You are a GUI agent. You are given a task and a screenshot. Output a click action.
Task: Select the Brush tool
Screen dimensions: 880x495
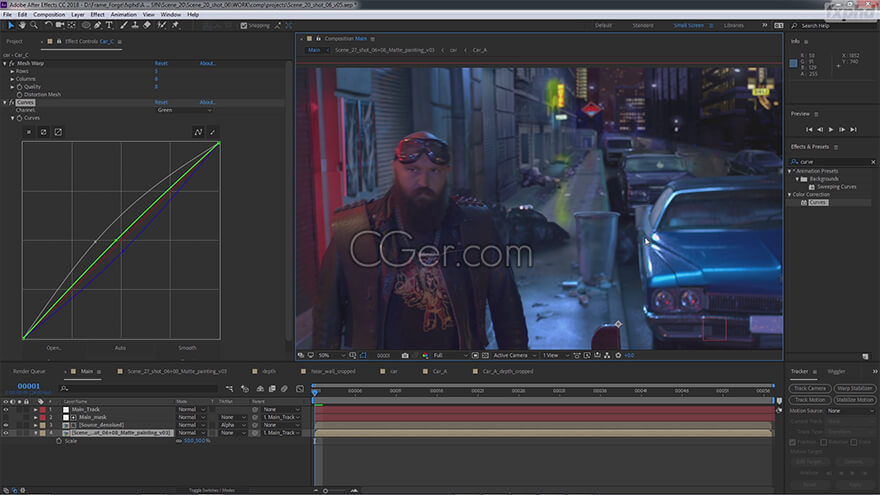124,25
